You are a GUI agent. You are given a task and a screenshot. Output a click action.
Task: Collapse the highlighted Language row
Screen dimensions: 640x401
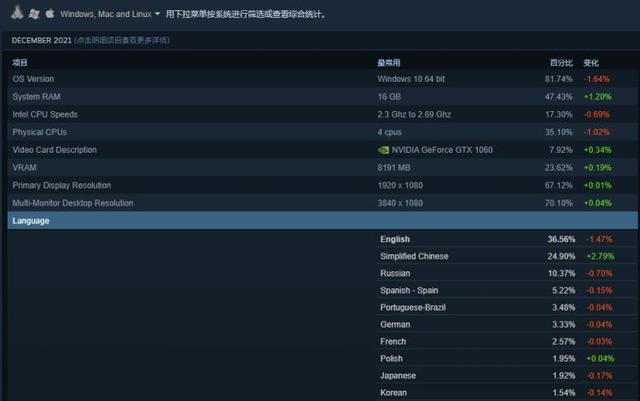(x=322, y=221)
